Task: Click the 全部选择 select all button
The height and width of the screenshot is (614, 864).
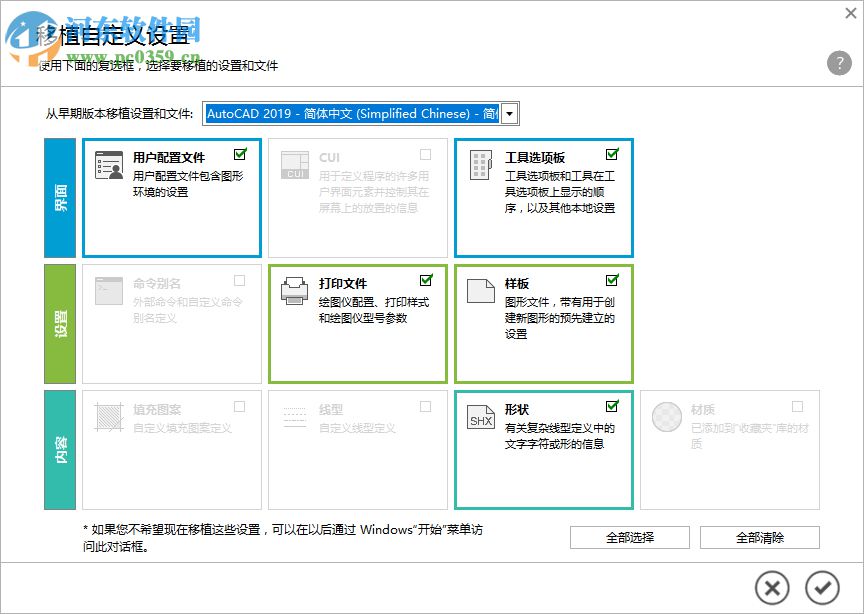Action: tap(628, 537)
